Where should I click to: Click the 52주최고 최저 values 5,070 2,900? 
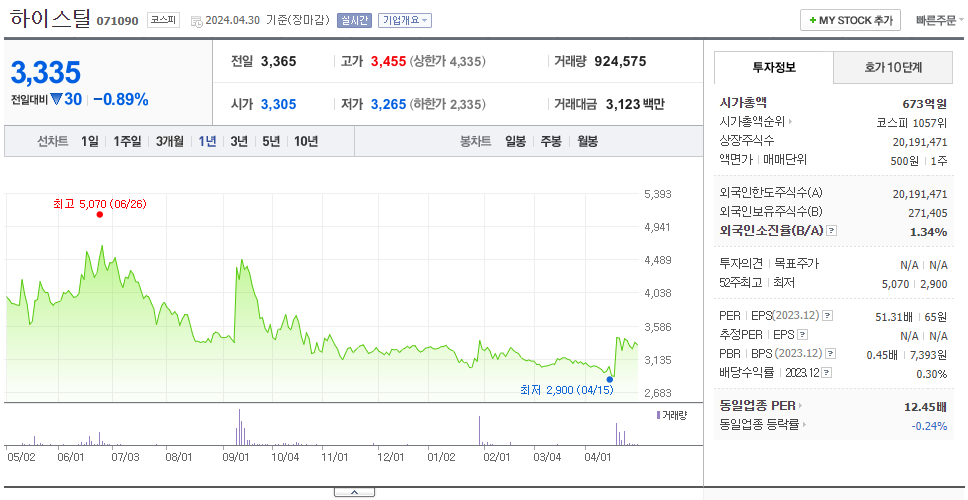(x=915, y=284)
